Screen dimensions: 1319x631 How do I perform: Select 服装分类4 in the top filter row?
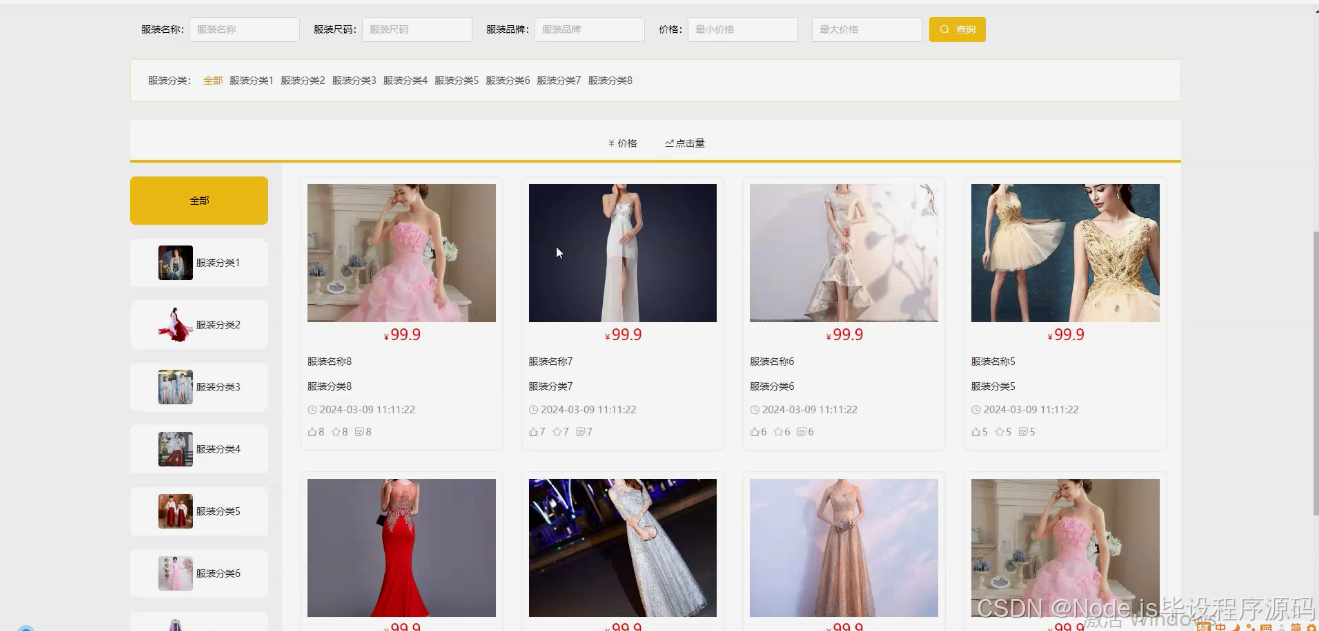click(405, 81)
